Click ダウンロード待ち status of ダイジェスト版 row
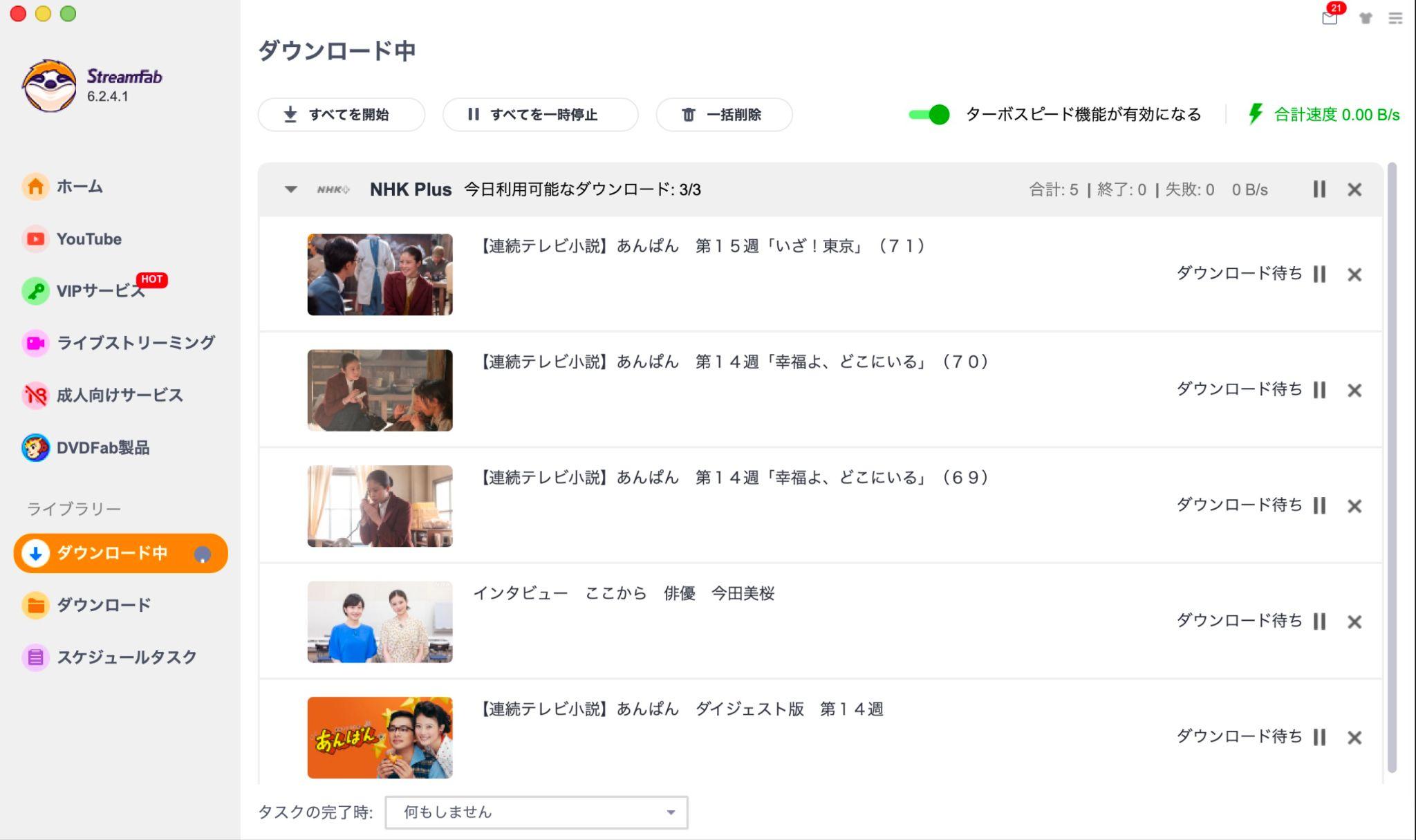1416x840 pixels. tap(1239, 736)
